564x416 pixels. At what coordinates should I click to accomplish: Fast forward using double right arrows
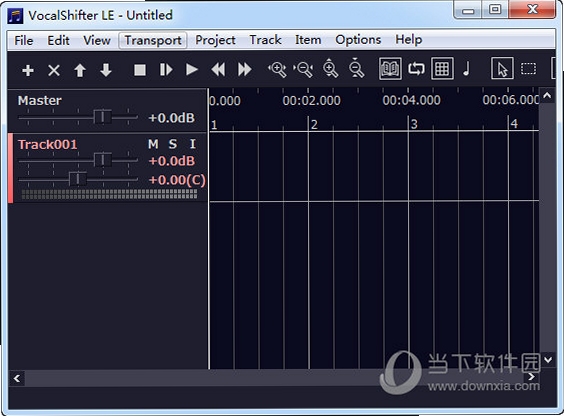tap(245, 69)
